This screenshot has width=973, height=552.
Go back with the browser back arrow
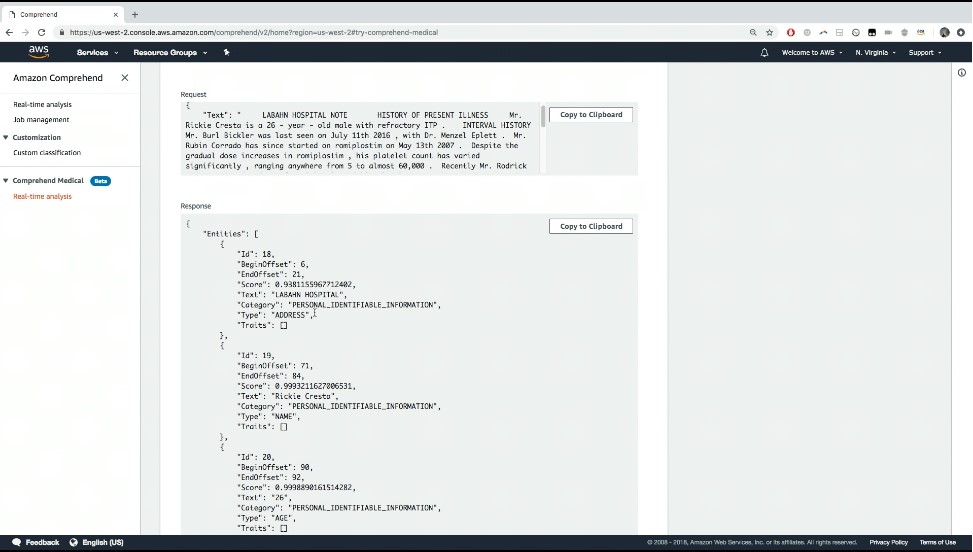[9, 32]
